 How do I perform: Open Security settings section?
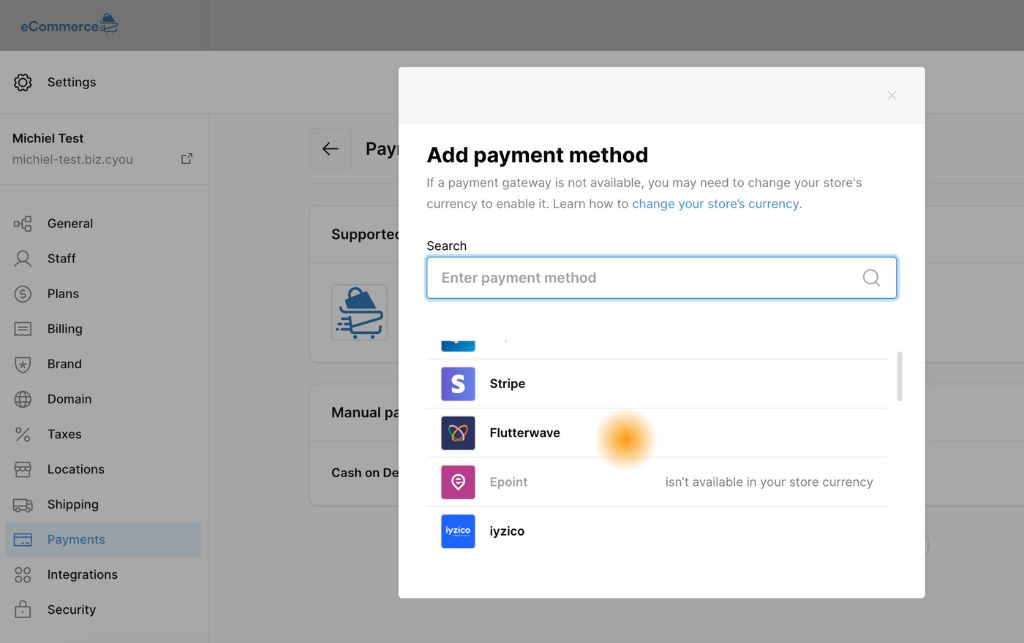click(x=71, y=610)
